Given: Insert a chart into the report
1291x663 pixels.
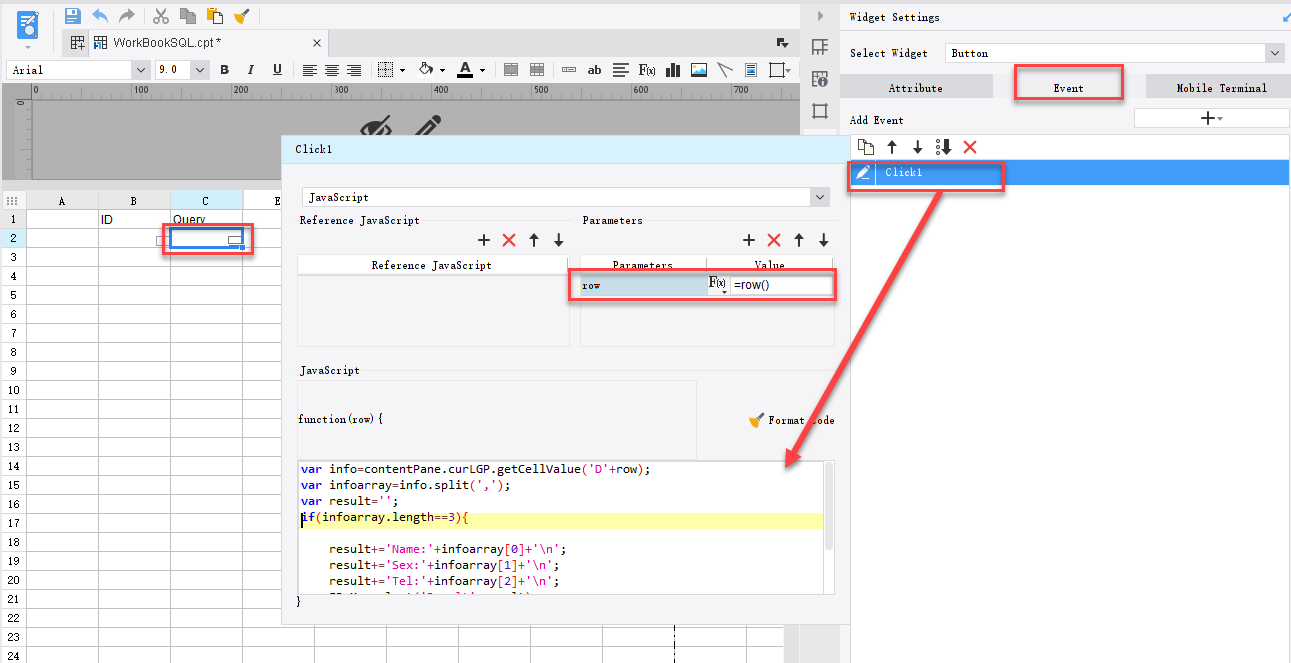Looking at the screenshot, I should pyautogui.click(x=672, y=69).
